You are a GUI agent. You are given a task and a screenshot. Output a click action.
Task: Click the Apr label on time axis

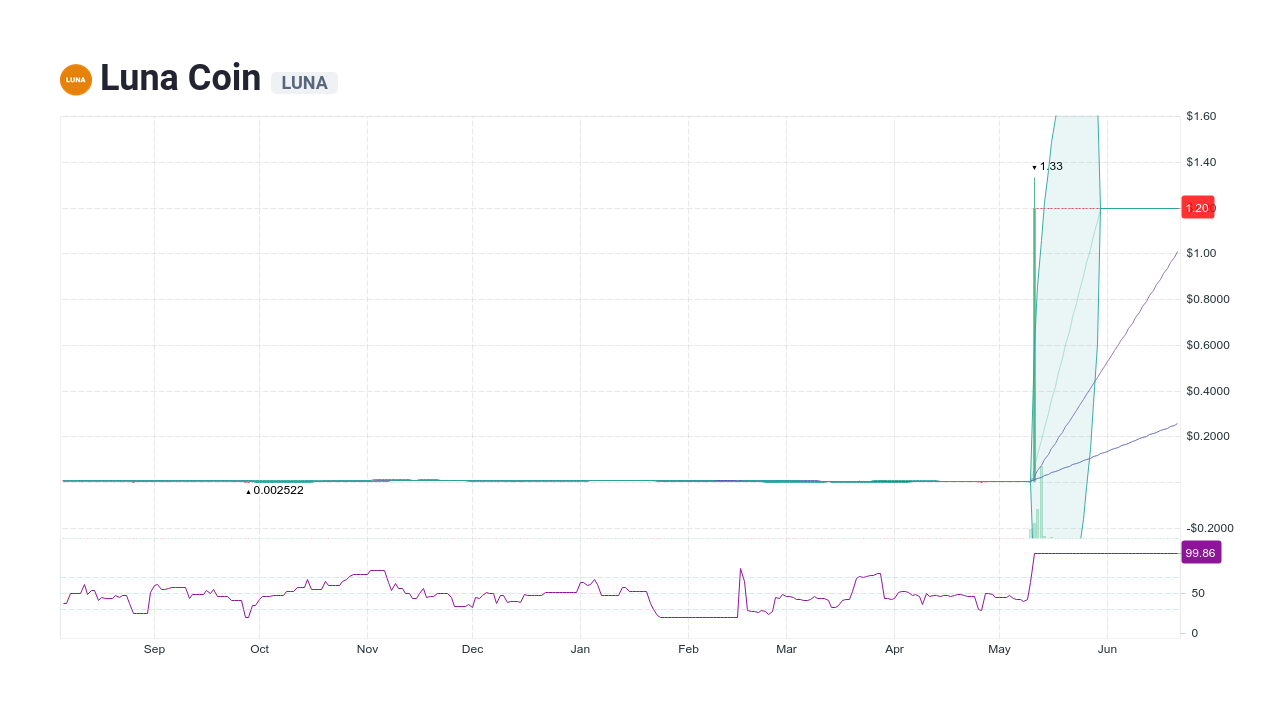click(894, 649)
